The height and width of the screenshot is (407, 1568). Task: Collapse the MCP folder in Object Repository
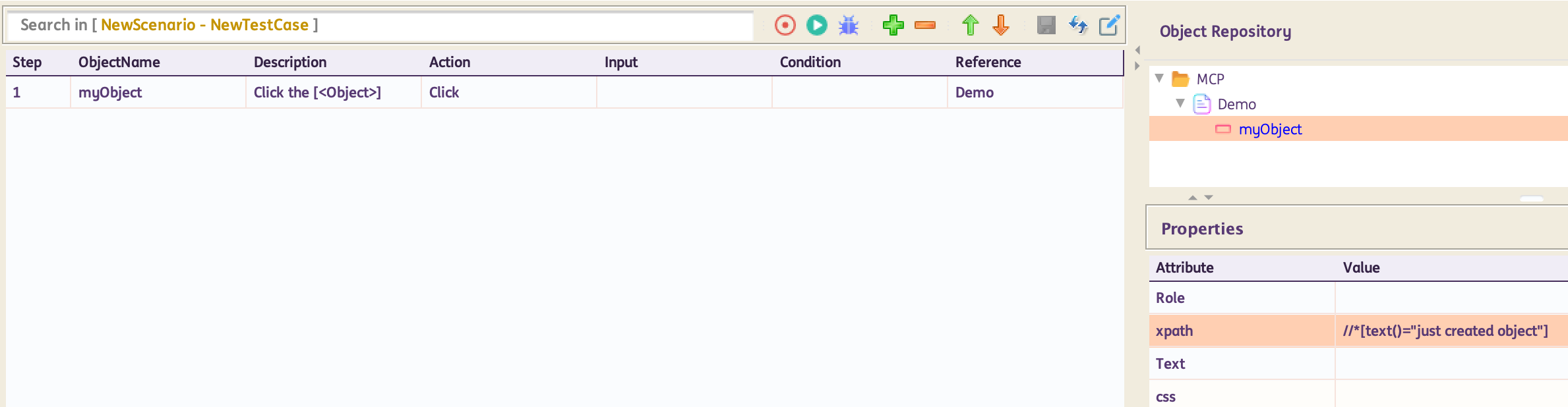click(1159, 78)
